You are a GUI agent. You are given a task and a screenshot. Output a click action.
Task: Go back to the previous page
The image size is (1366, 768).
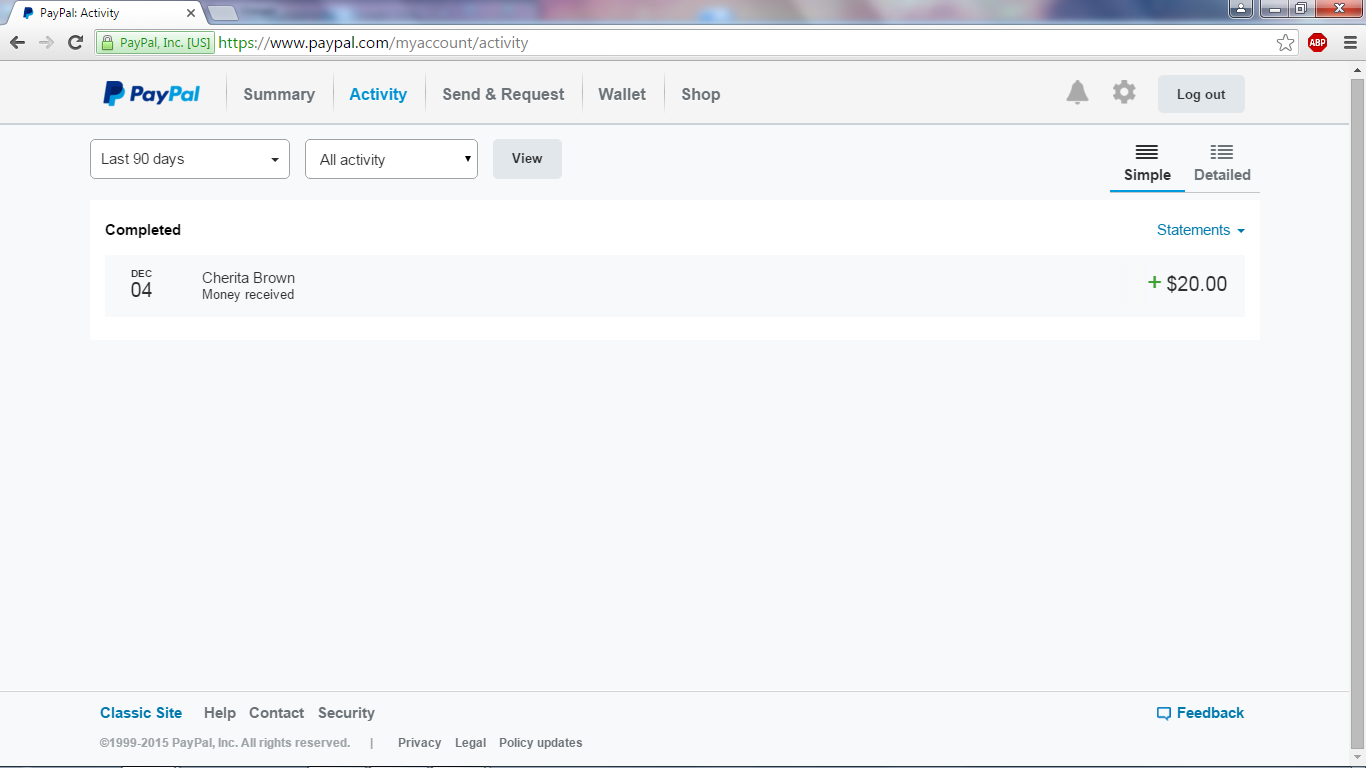[17, 42]
